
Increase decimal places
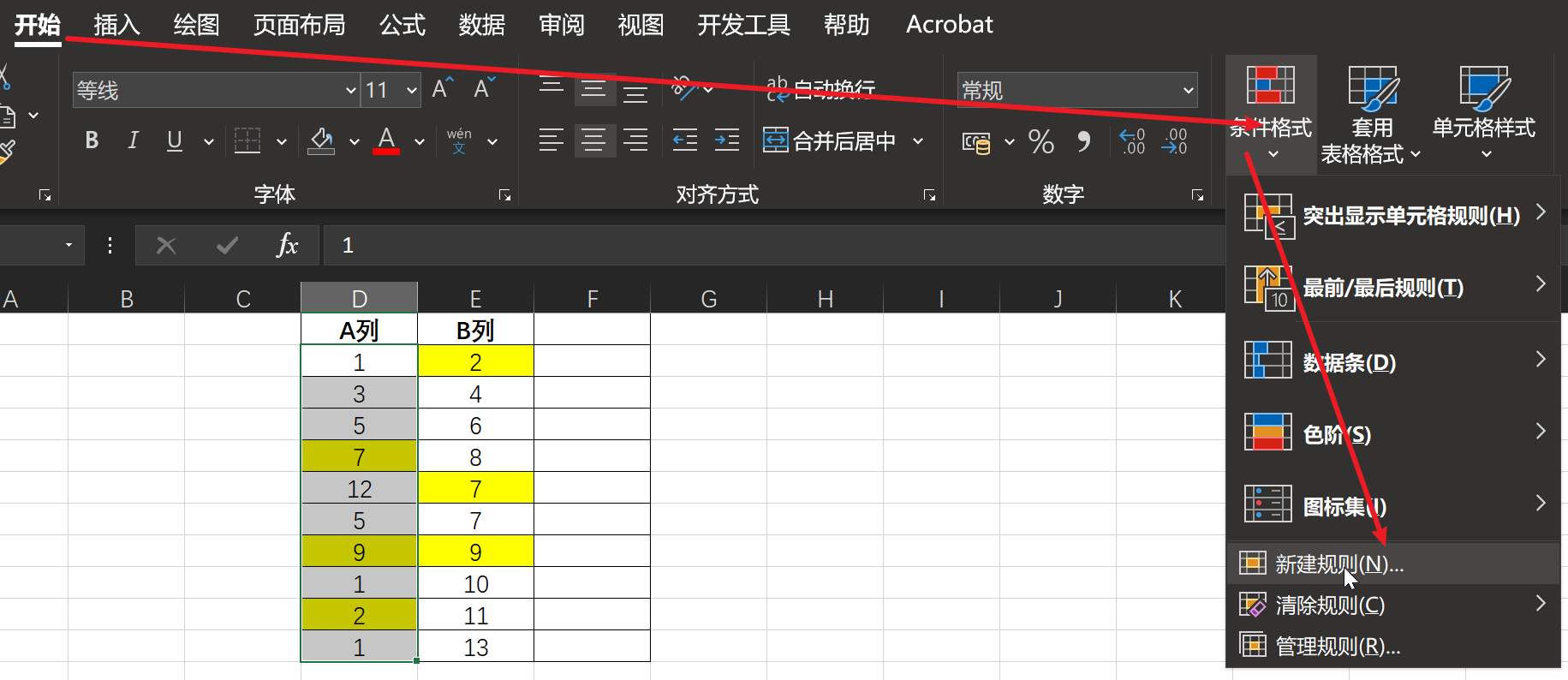pyautogui.click(x=1132, y=141)
